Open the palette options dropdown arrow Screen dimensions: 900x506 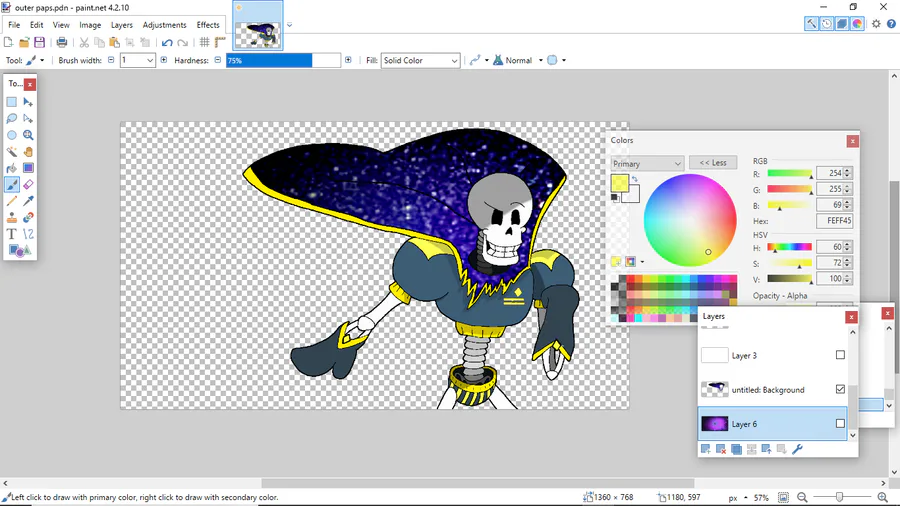tap(642, 262)
